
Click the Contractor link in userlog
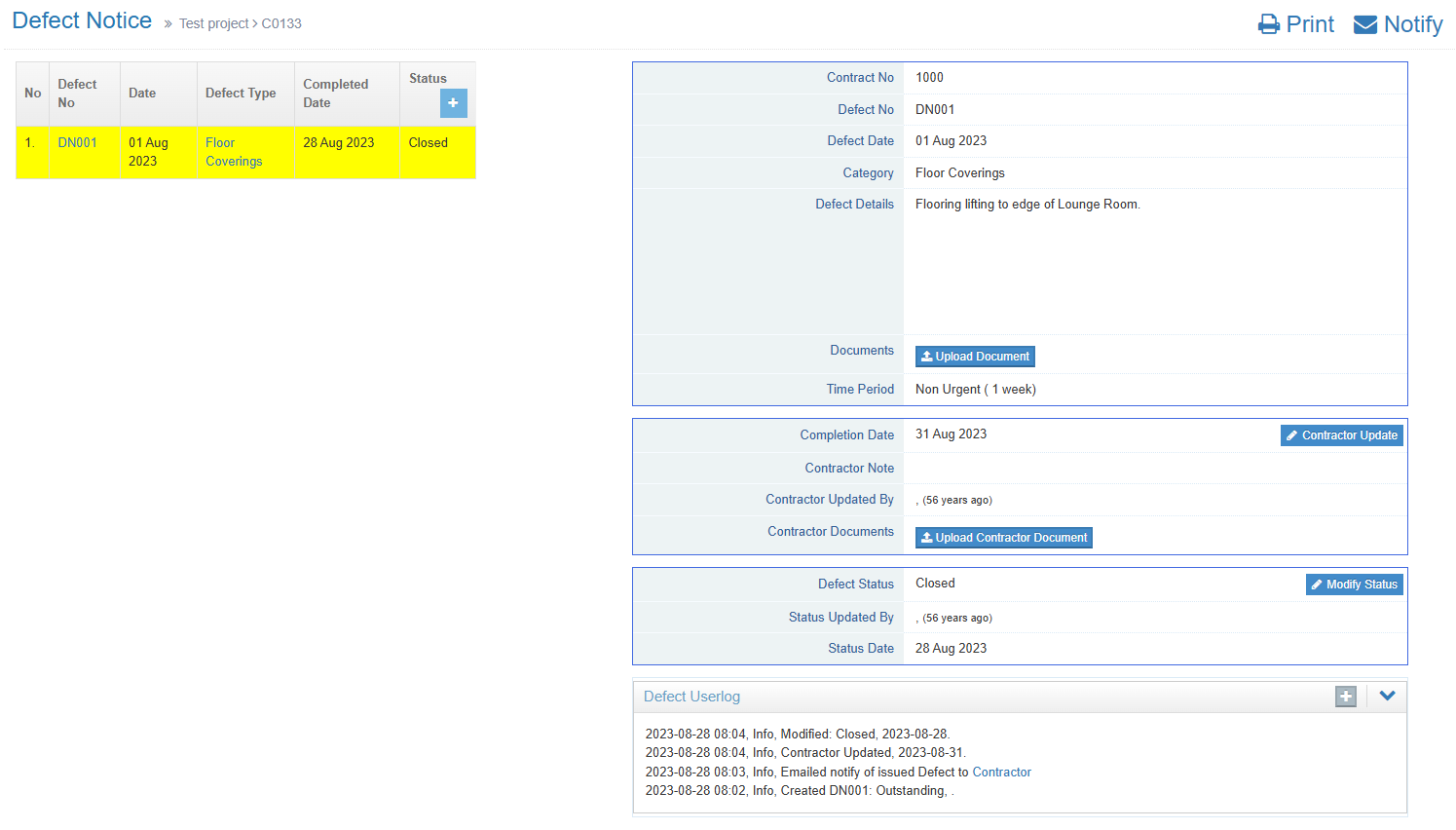pyautogui.click(x=1001, y=773)
